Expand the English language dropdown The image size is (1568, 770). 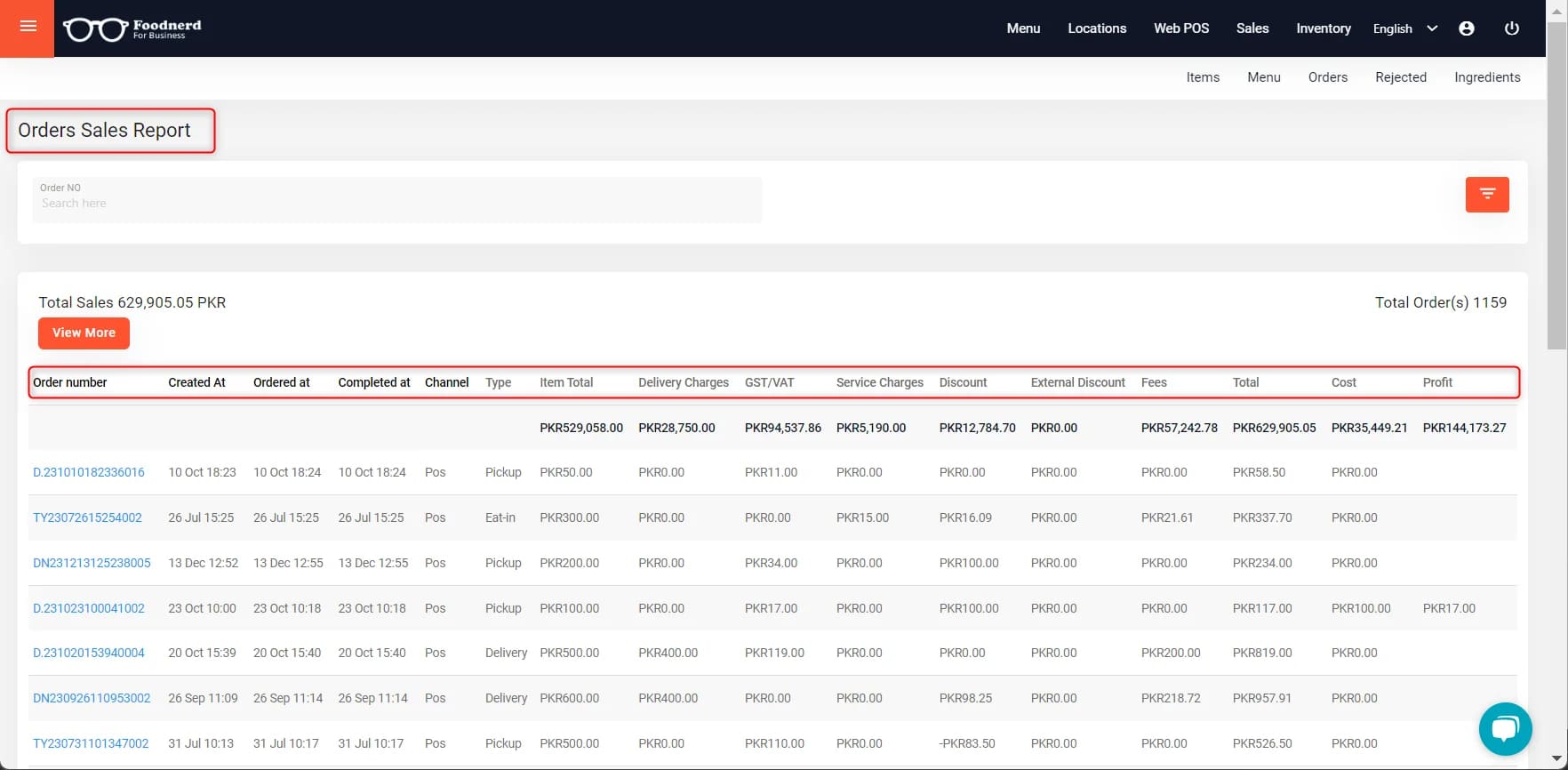[1404, 28]
